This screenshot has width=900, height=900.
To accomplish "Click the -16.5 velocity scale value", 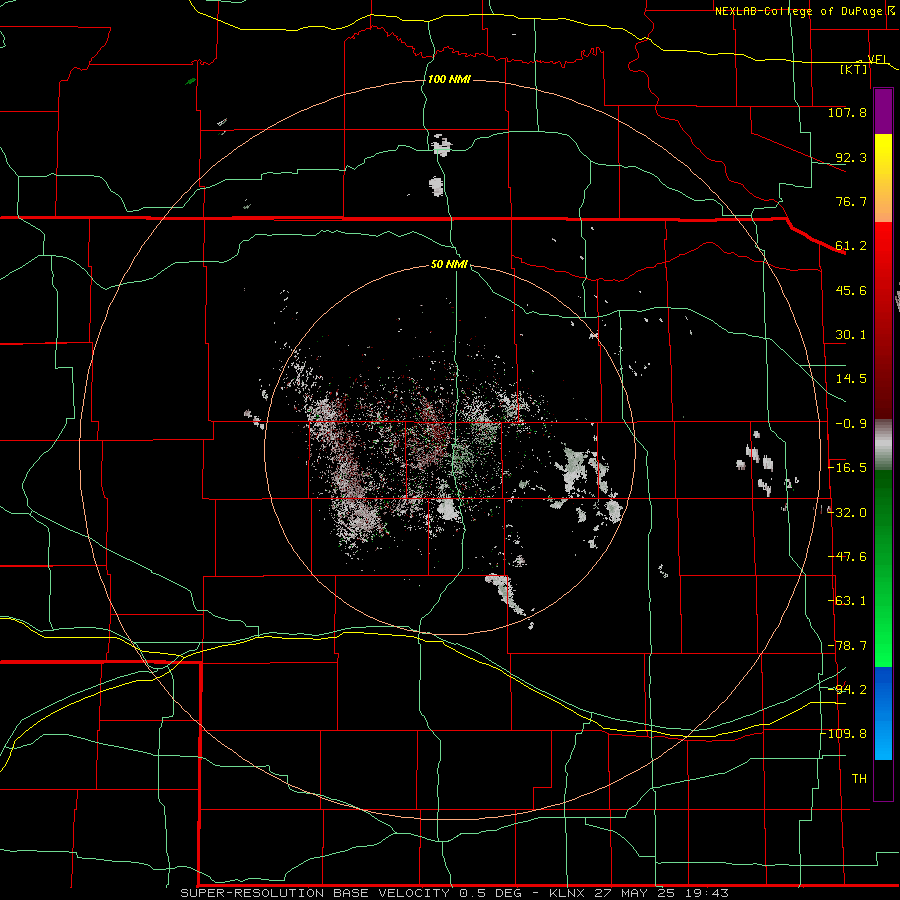I will point(847,468).
